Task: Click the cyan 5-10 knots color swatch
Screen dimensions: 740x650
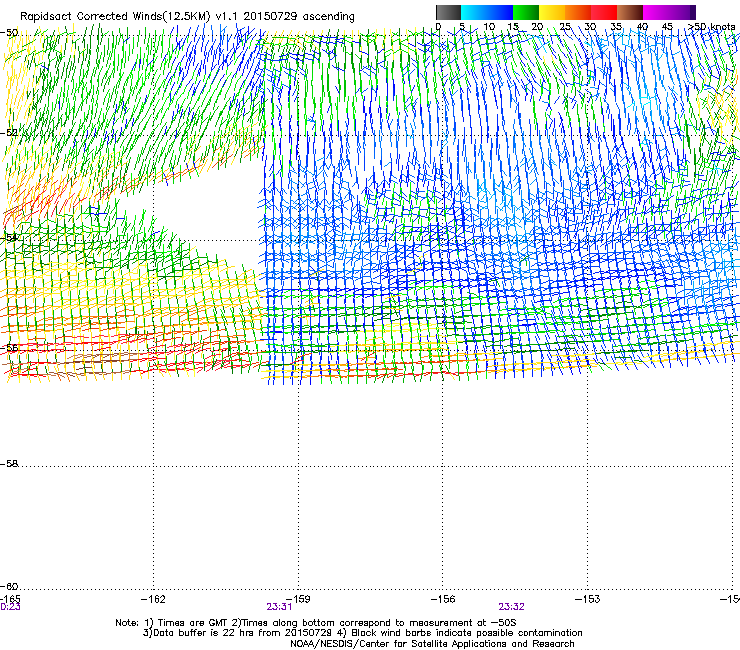Action: 474,12
